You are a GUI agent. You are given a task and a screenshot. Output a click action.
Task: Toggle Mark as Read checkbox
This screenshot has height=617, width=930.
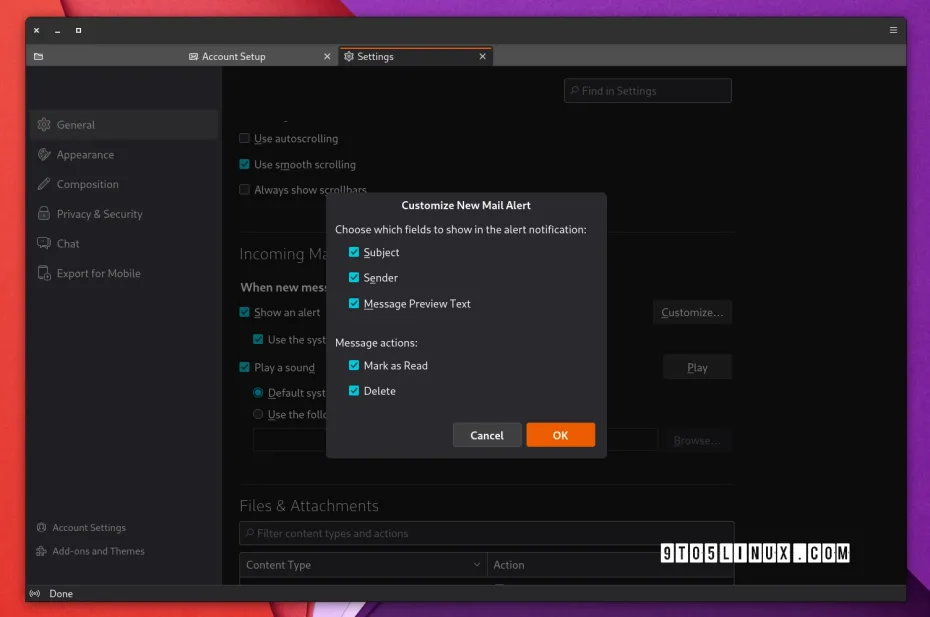[353, 365]
